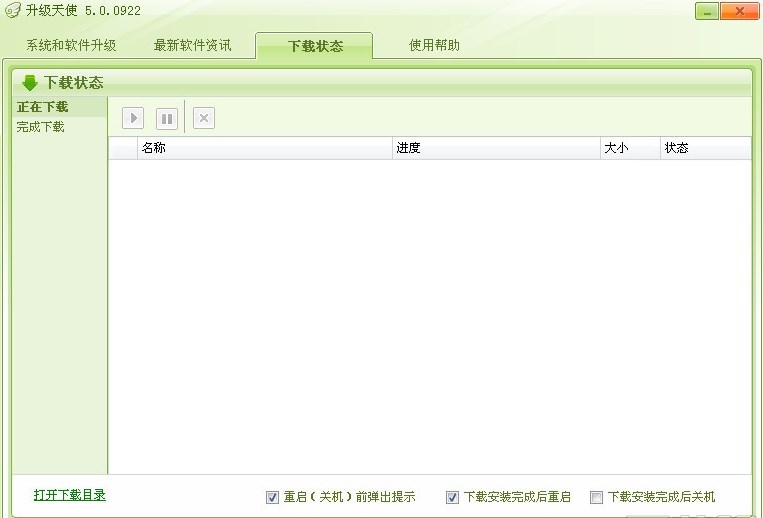Switch to 系统和软件升级 tab
Screen dimensions: 763x518
pos(71,45)
